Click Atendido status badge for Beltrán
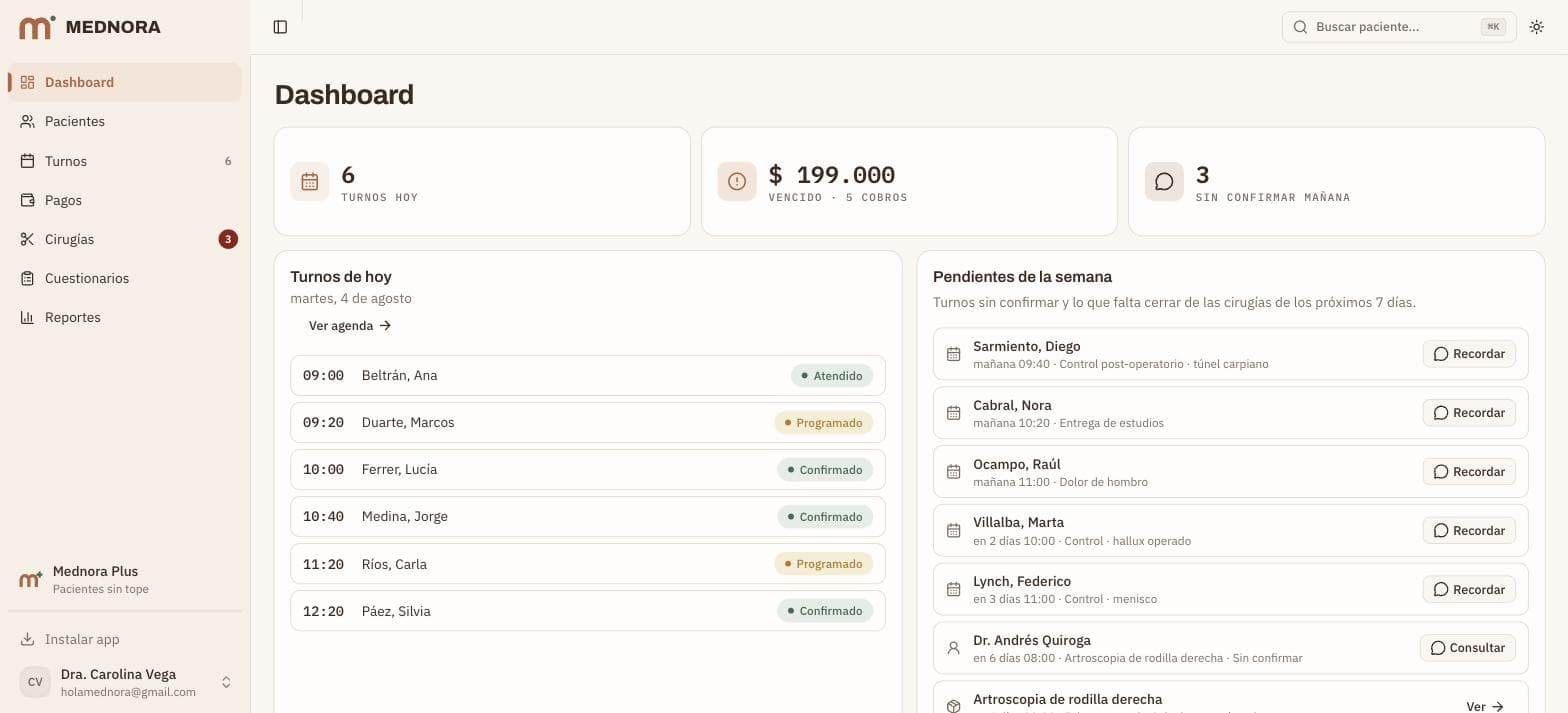This screenshot has height=713, width=1568. tap(832, 376)
